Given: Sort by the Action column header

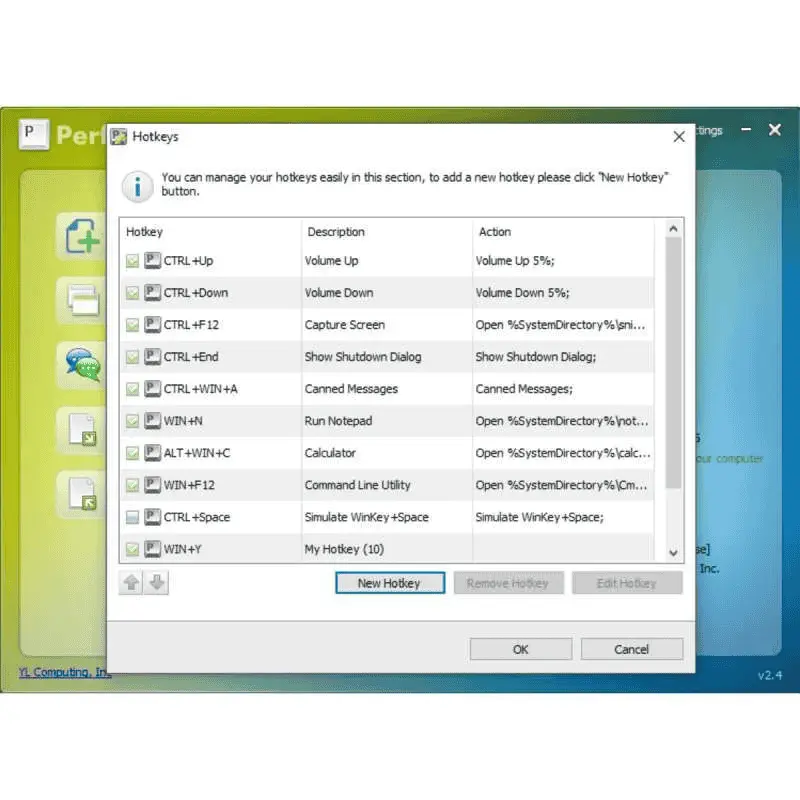Looking at the screenshot, I should [563, 232].
